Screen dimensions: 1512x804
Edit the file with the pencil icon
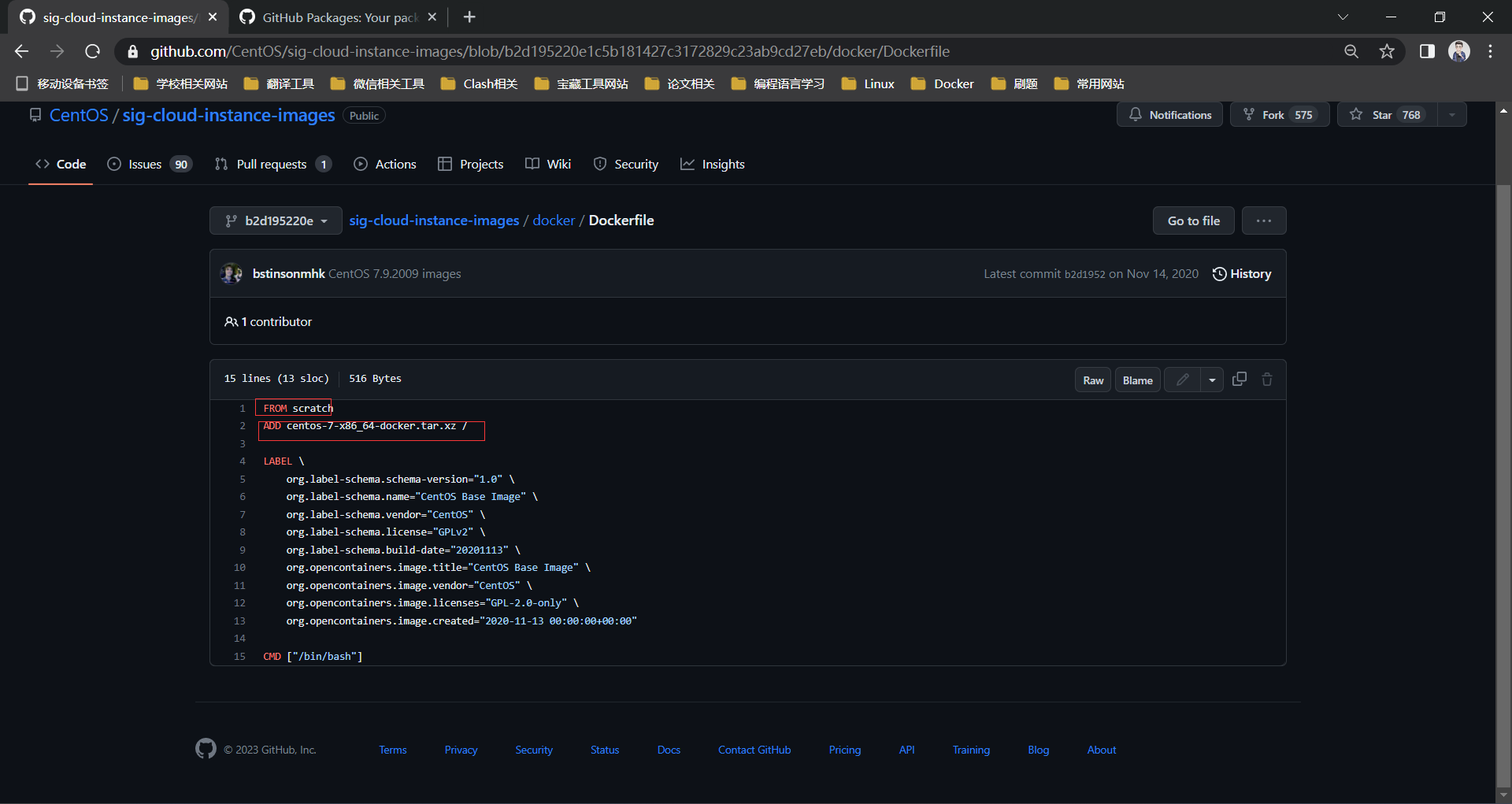[x=1182, y=380]
